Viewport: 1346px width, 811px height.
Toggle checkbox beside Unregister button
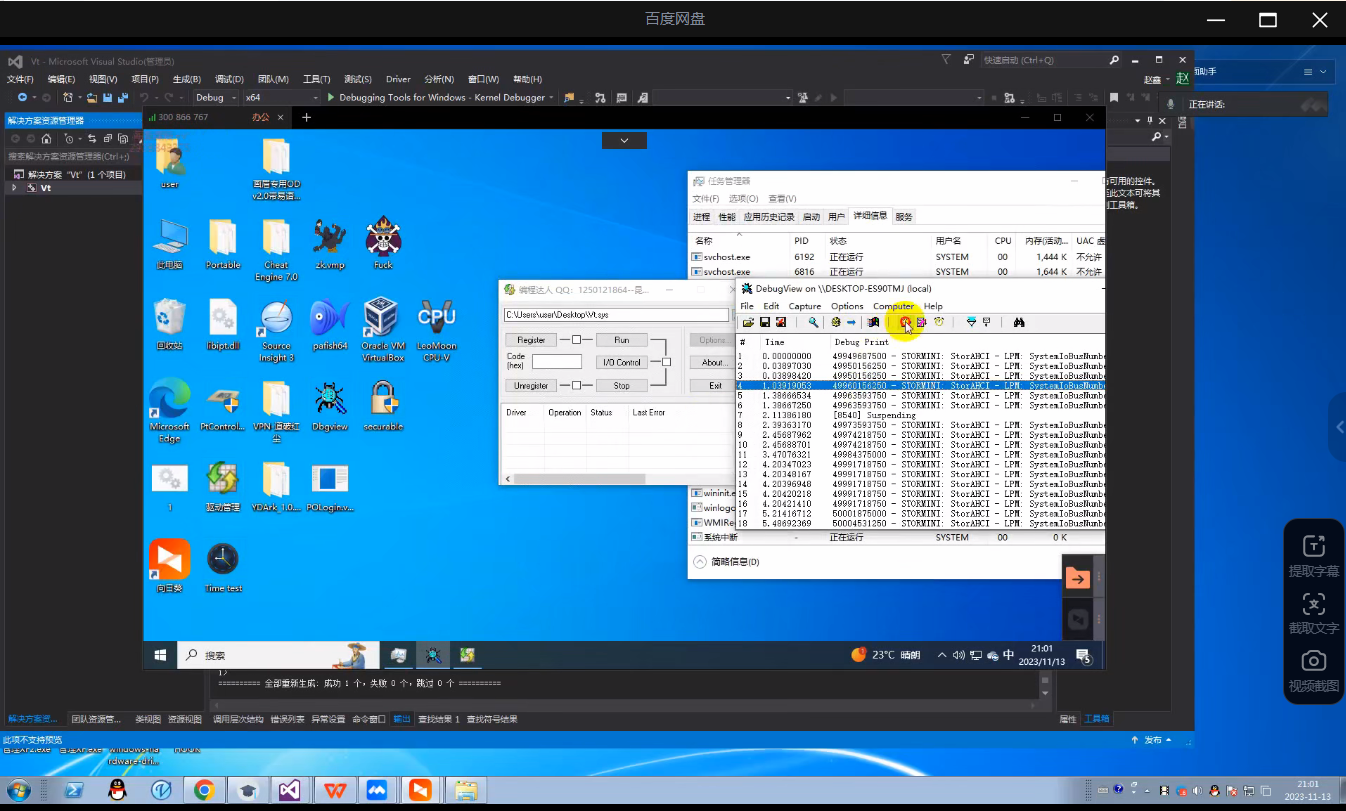tap(576, 385)
